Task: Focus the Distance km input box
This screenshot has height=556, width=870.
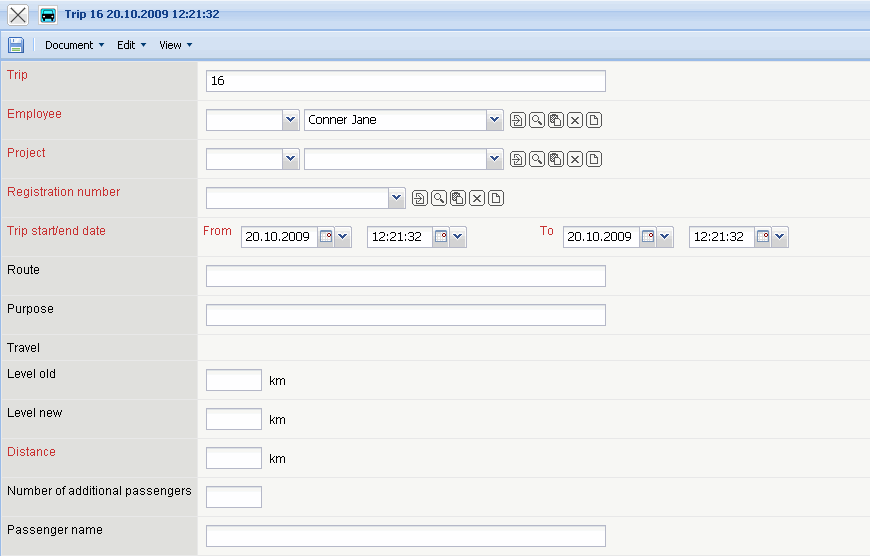Action: 233,458
